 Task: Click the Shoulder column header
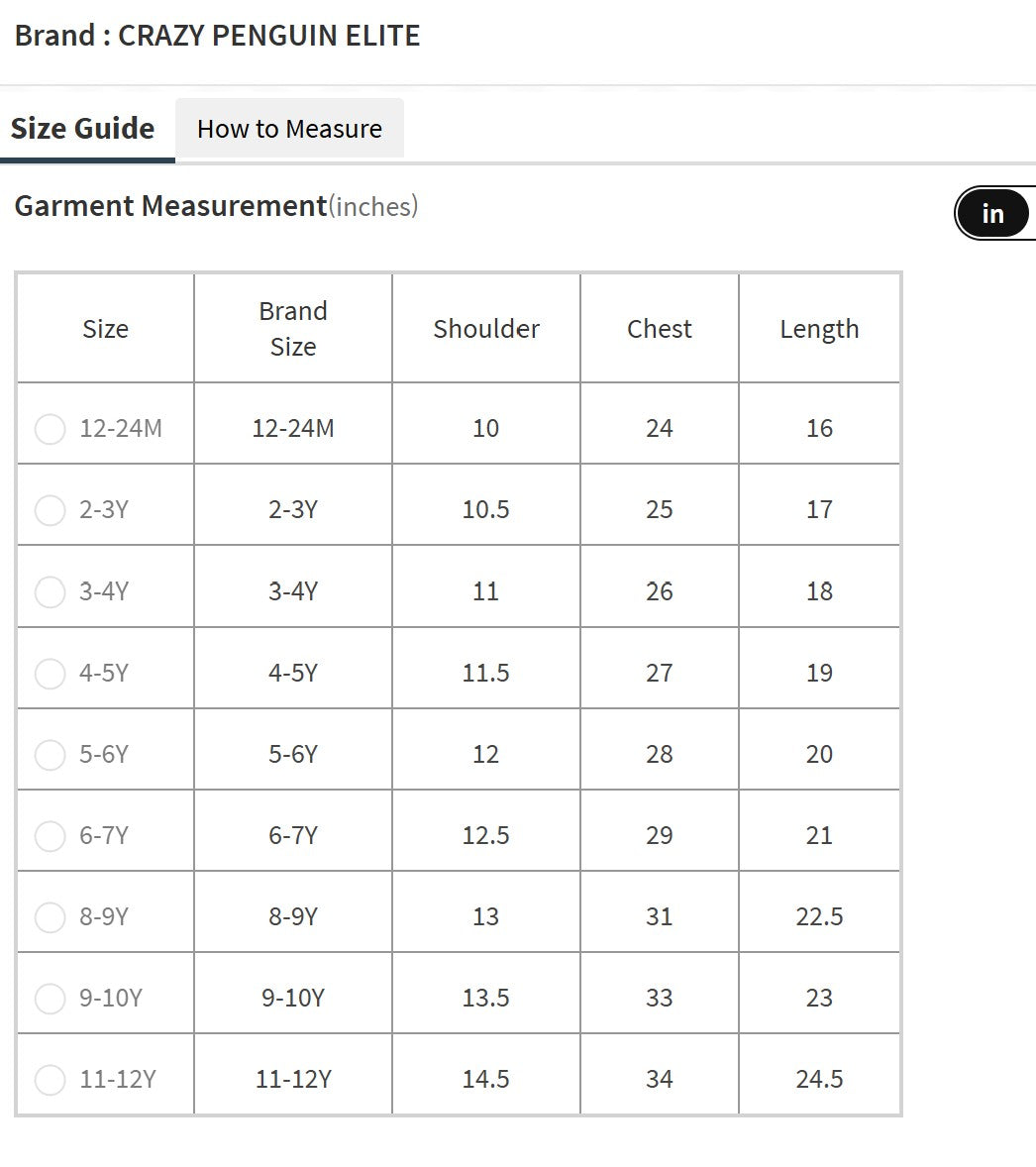(486, 329)
